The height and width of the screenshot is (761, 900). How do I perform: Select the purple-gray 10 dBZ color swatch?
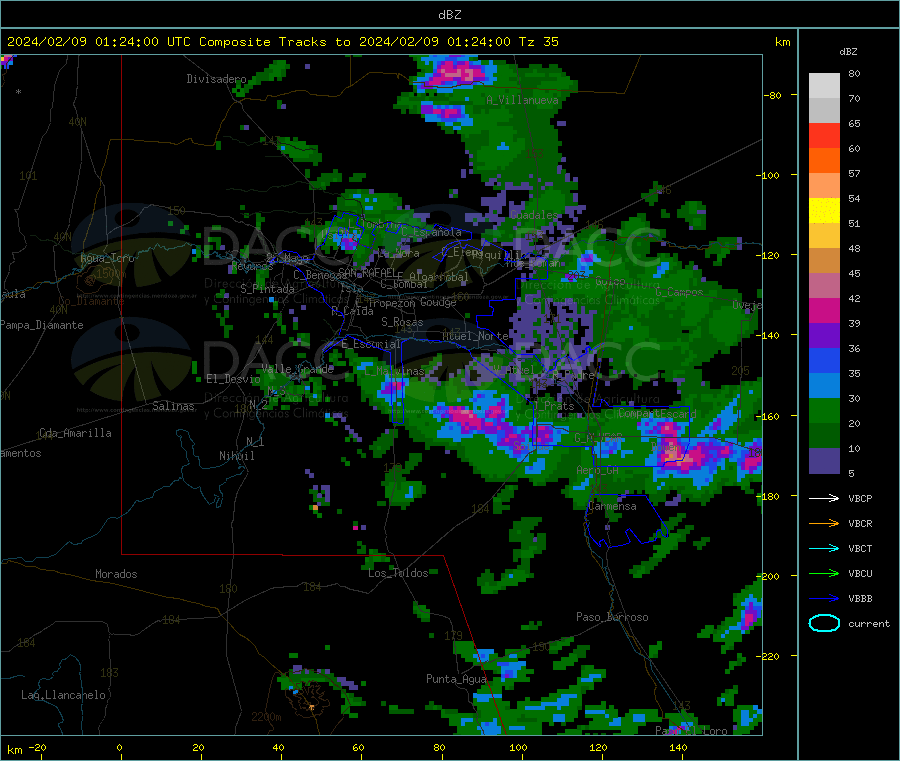click(x=824, y=461)
